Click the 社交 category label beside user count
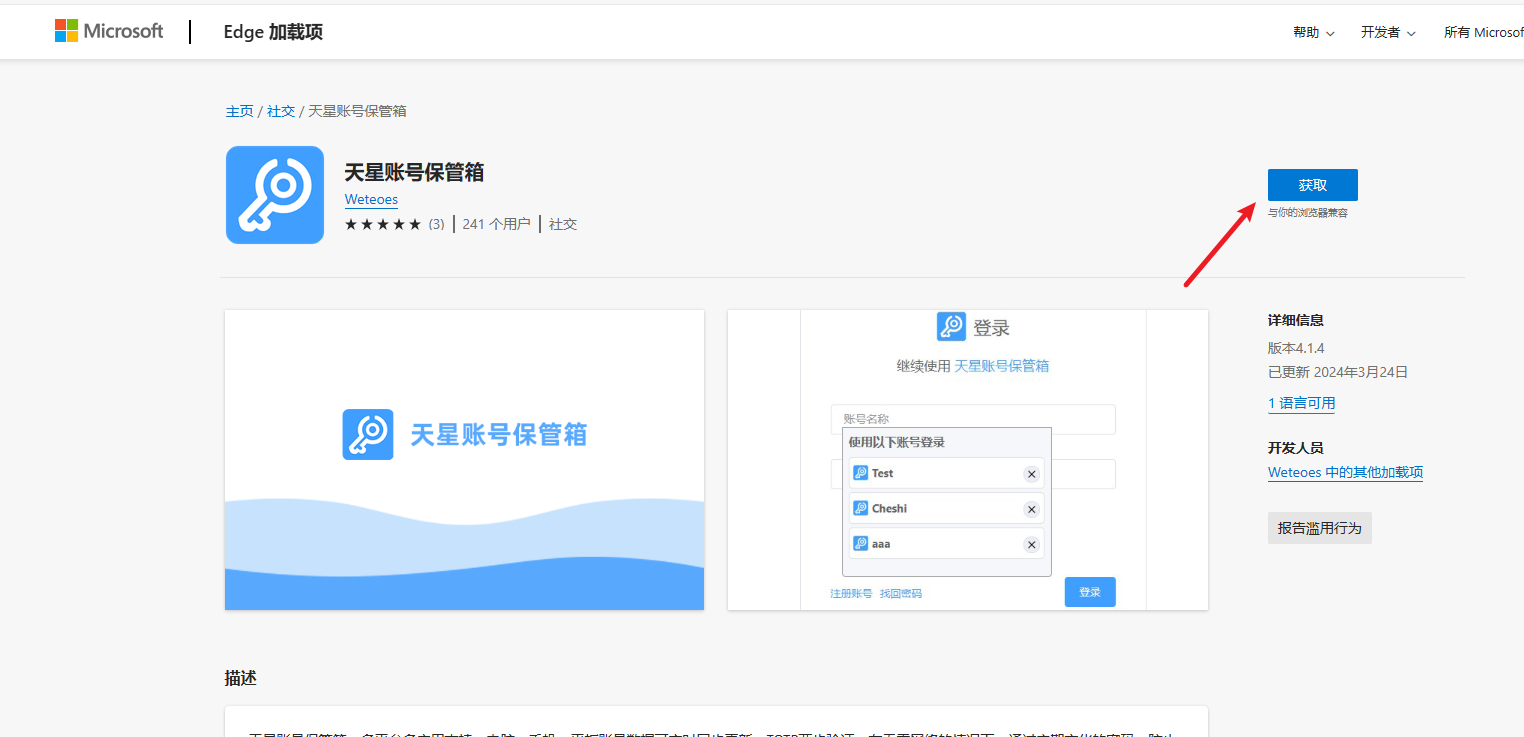The image size is (1524, 737). coord(563,224)
